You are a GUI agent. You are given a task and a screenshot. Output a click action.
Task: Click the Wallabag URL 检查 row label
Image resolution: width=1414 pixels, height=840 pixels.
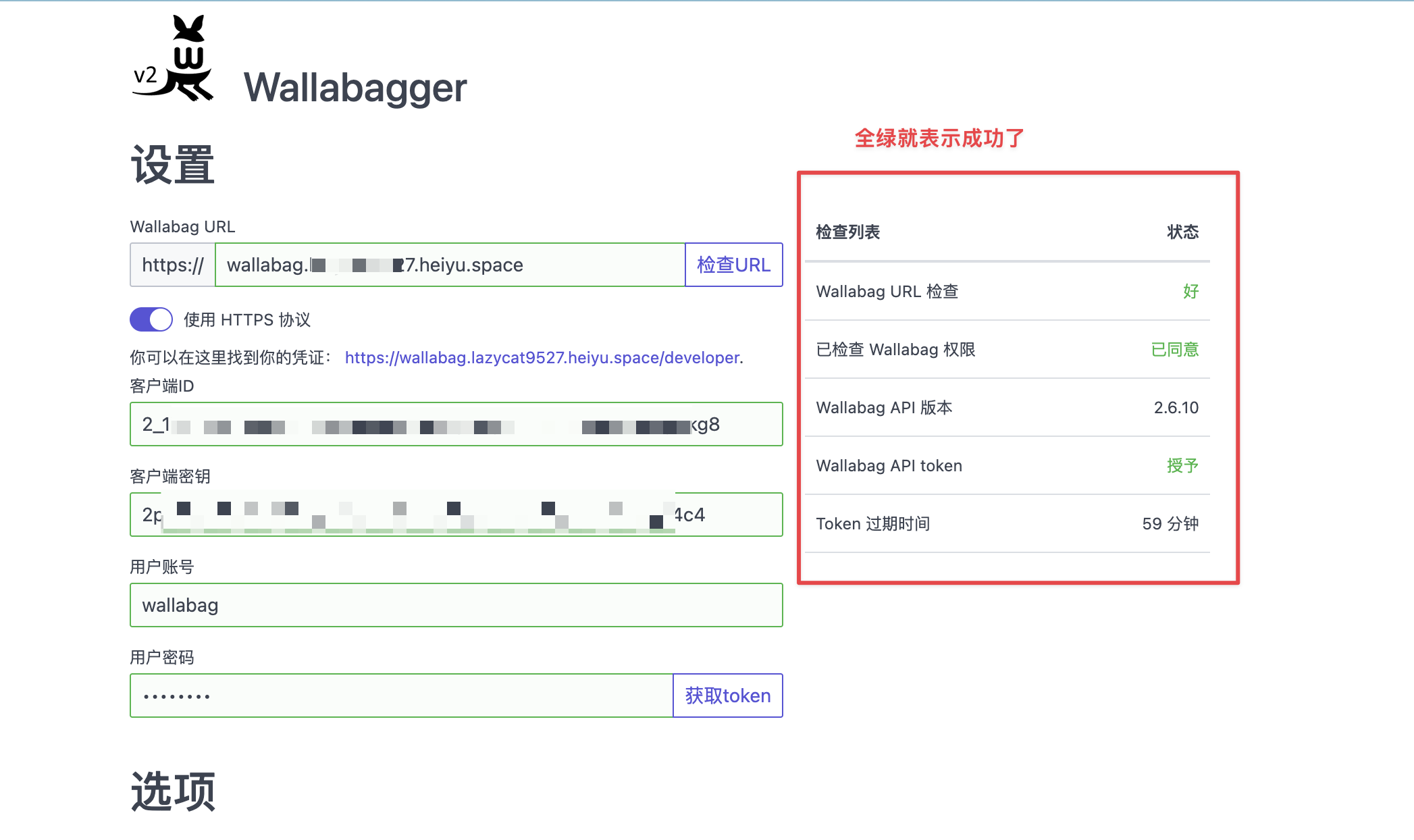click(x=887, y=291)
